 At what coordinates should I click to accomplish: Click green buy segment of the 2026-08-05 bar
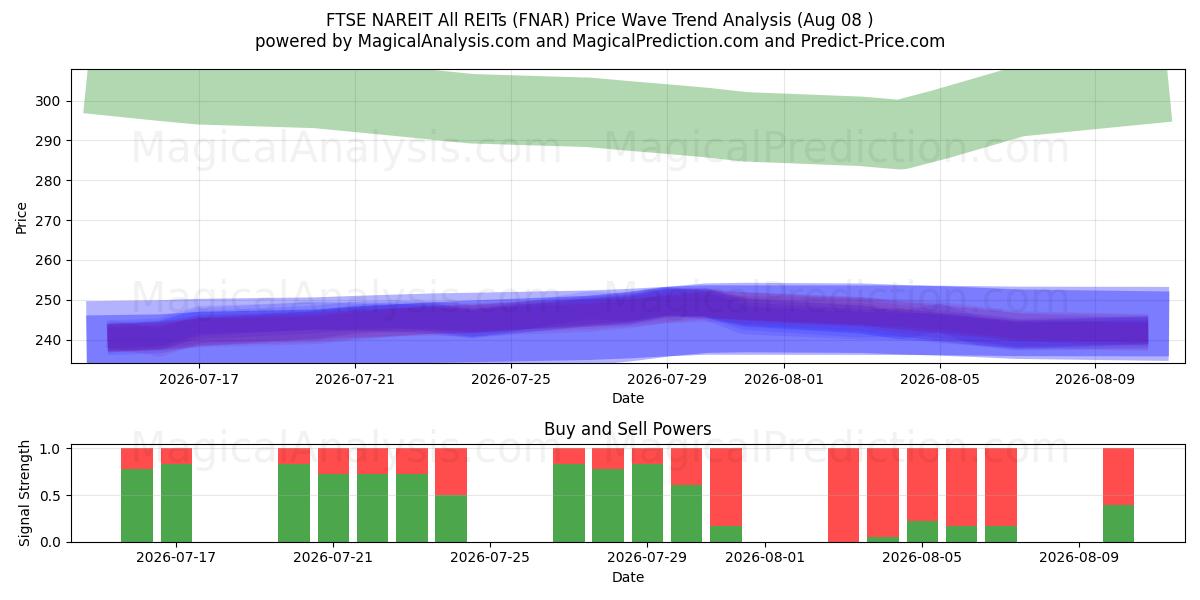click(922, 531)
